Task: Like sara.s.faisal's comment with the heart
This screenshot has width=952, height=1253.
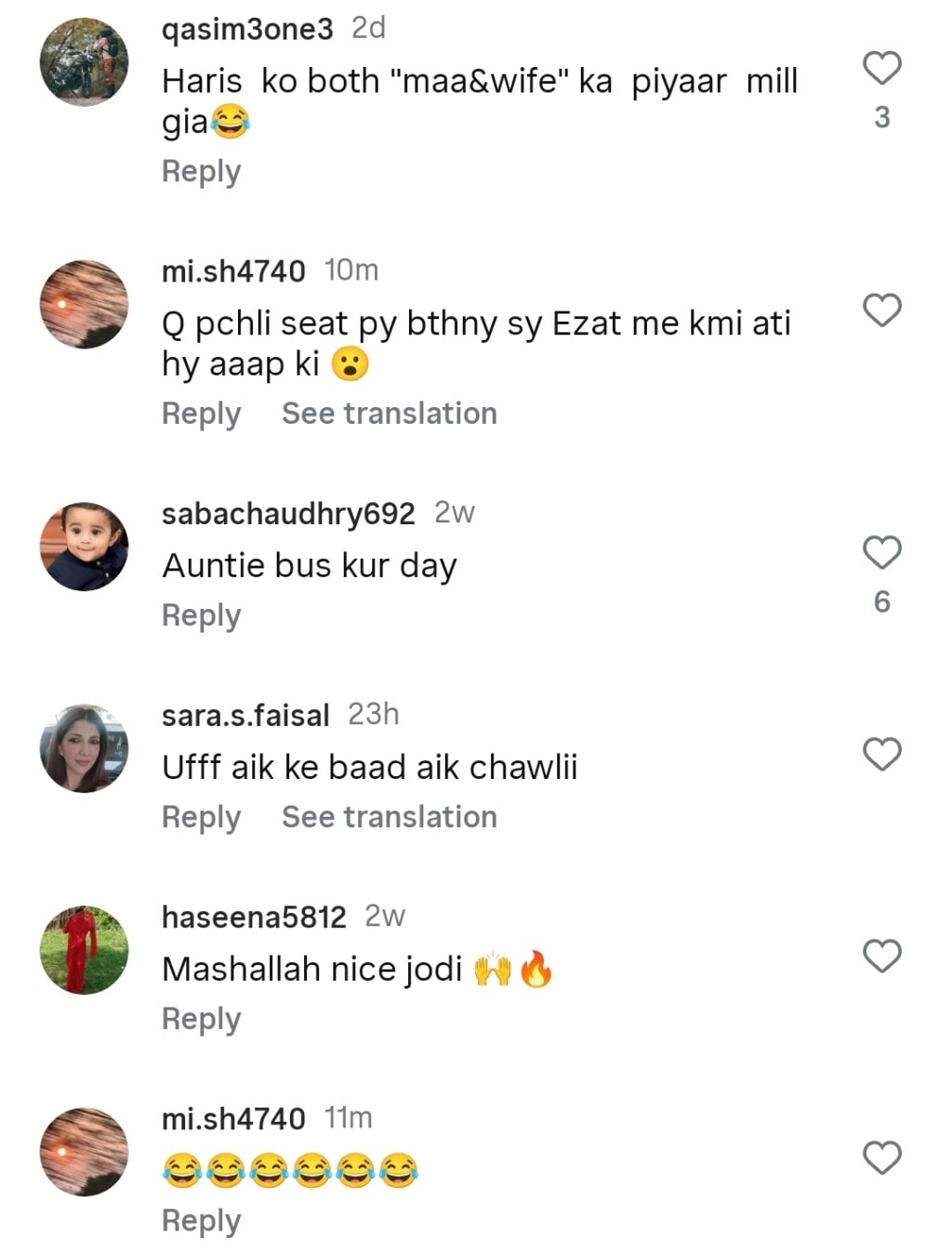Action: point(881,754)
